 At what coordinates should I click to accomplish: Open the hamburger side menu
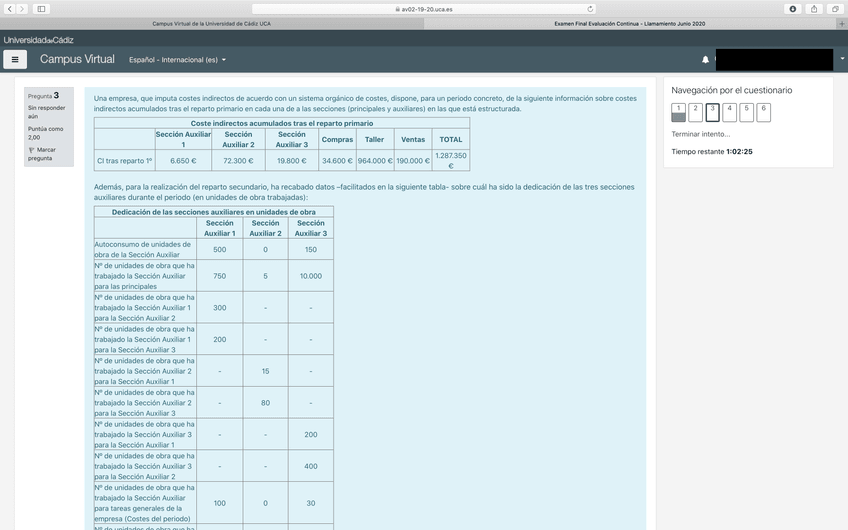(x=15, y=59)
